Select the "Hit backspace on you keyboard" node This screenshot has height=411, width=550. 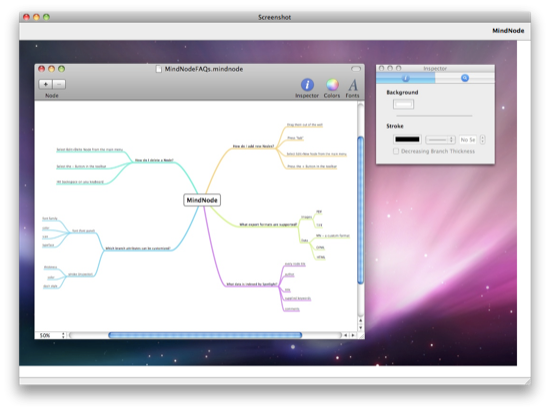[x=80, y=182]
